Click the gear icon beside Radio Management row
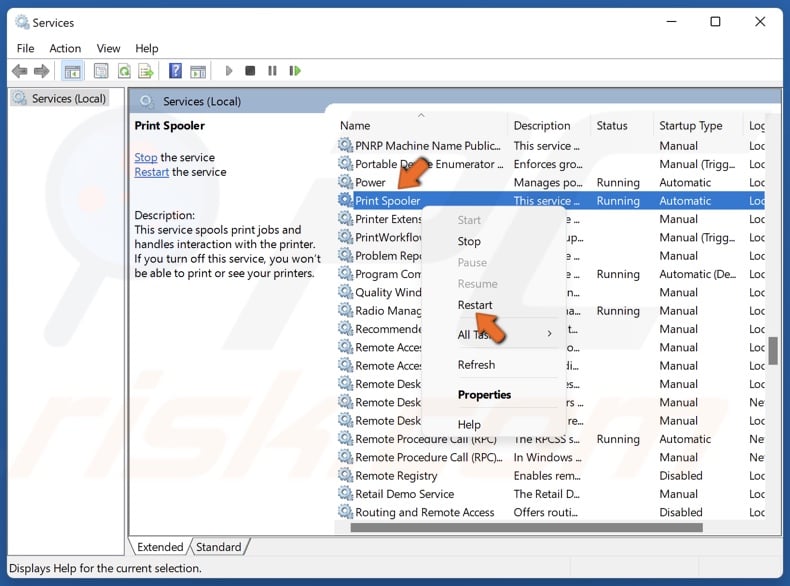 coord(345,310)
